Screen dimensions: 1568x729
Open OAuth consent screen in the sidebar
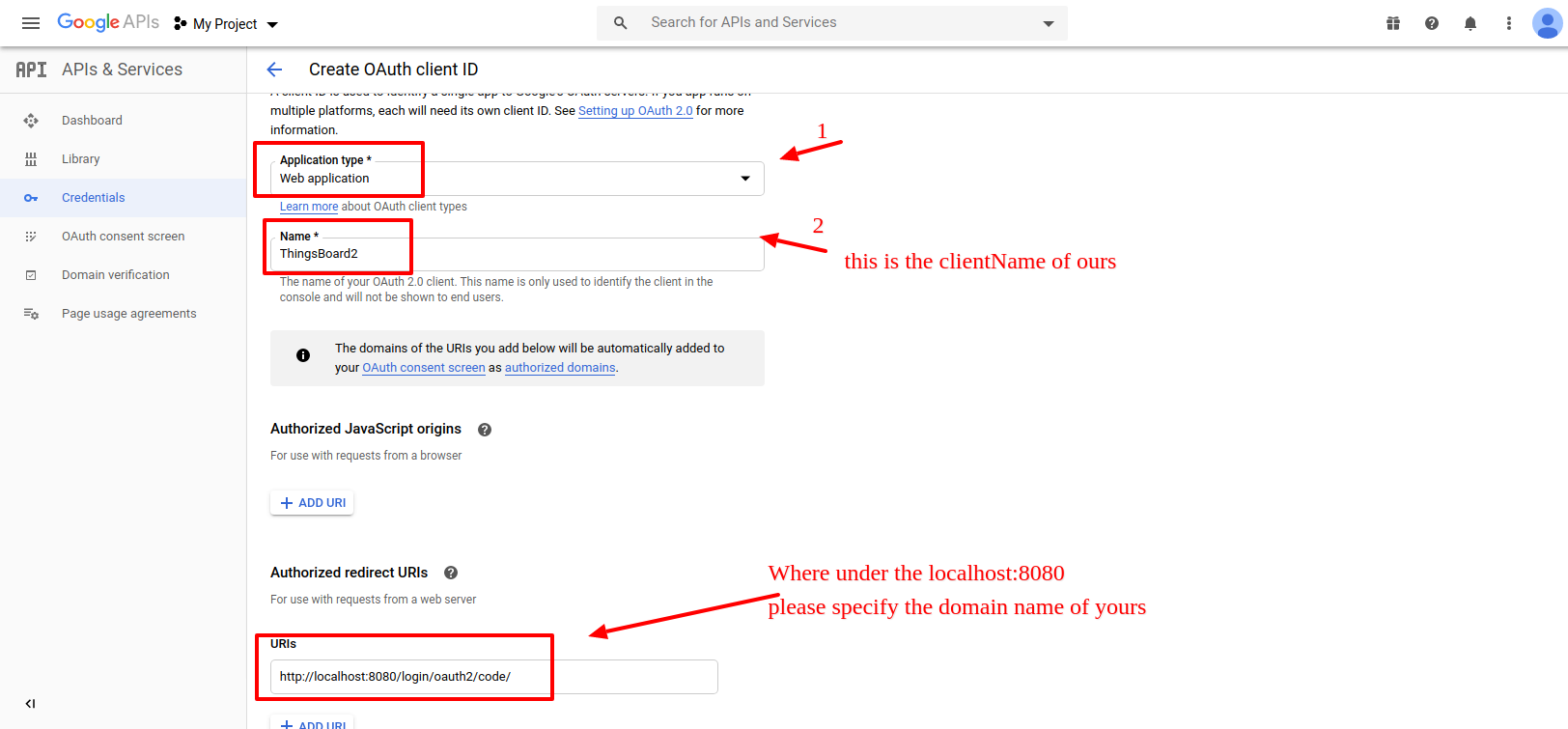[x=123, y=237]
